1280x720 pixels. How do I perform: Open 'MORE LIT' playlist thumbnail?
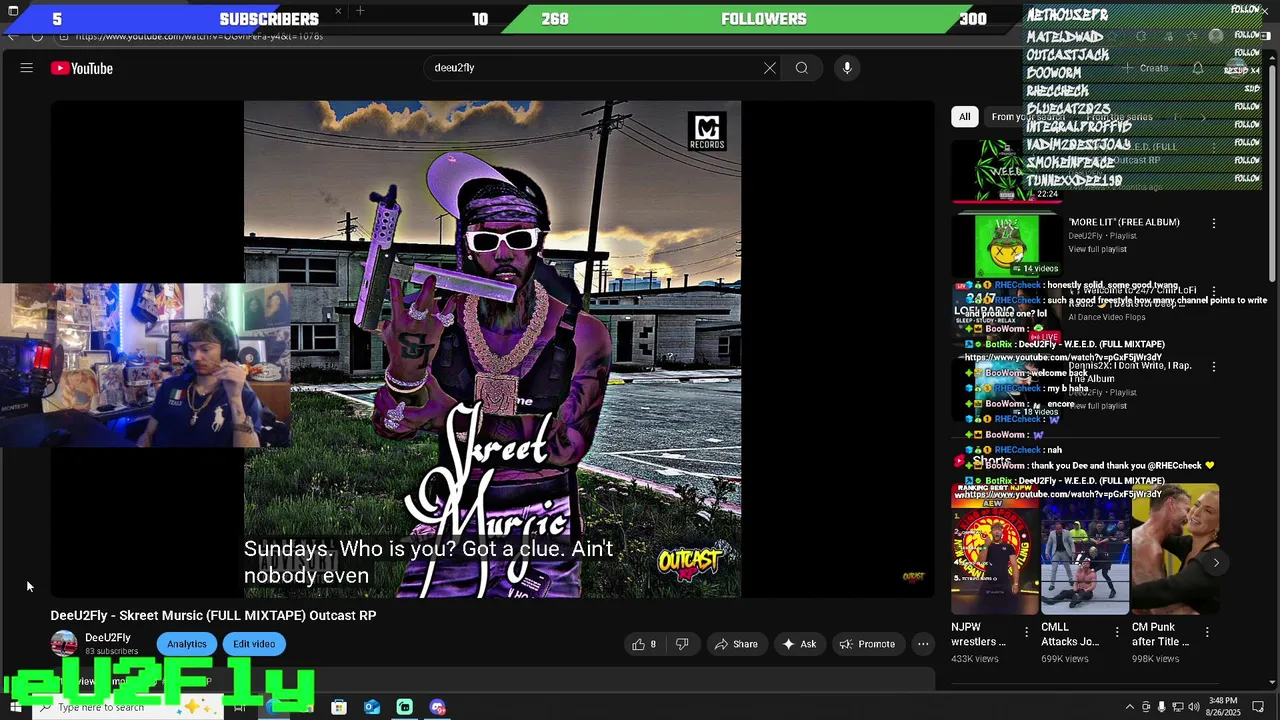[1007, 245]
